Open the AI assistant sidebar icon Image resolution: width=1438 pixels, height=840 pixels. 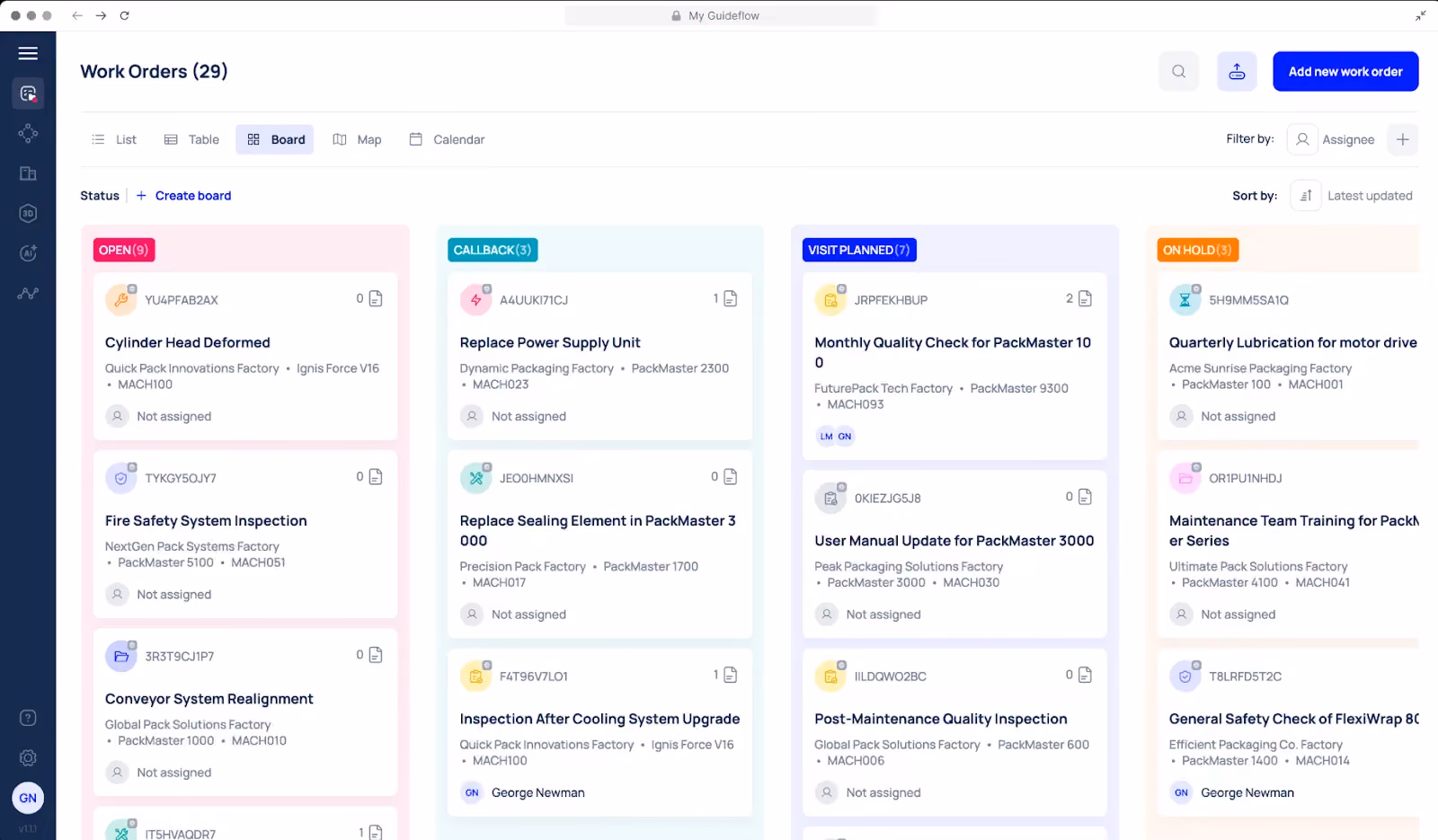[x=28, y=253]
